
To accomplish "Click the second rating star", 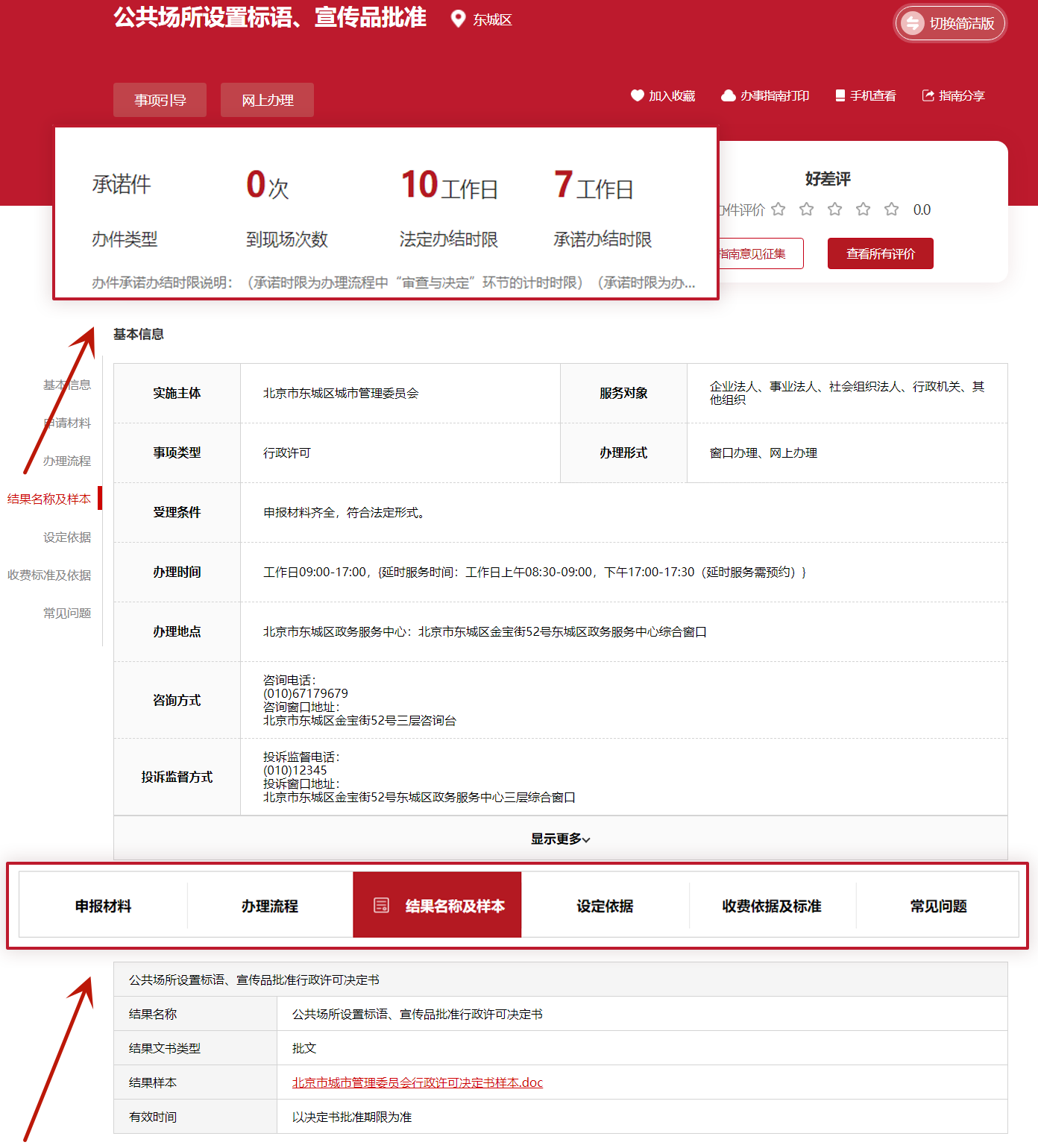I will click(807, 209).
